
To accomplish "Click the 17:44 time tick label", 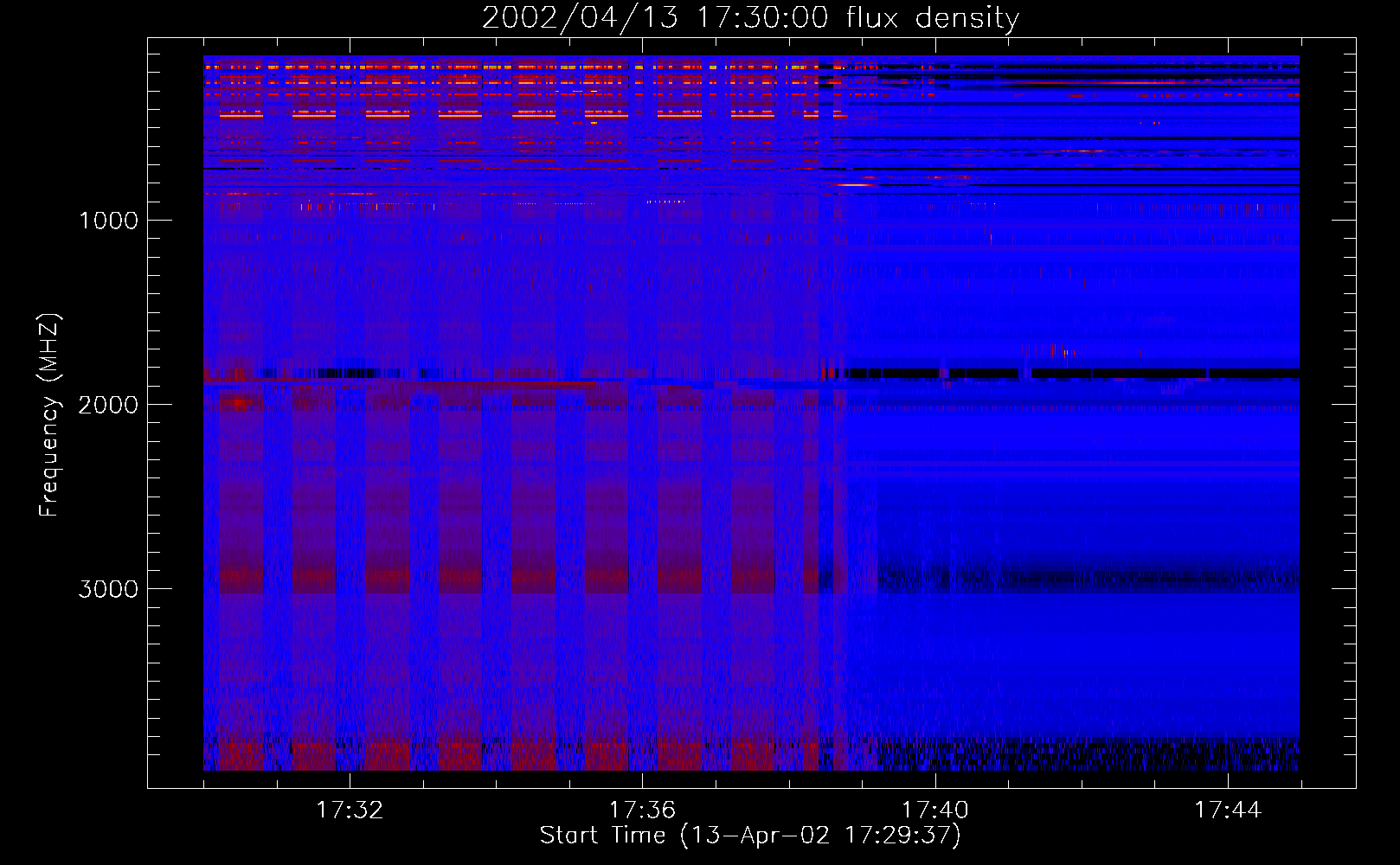I will (x=1228, y=811).
